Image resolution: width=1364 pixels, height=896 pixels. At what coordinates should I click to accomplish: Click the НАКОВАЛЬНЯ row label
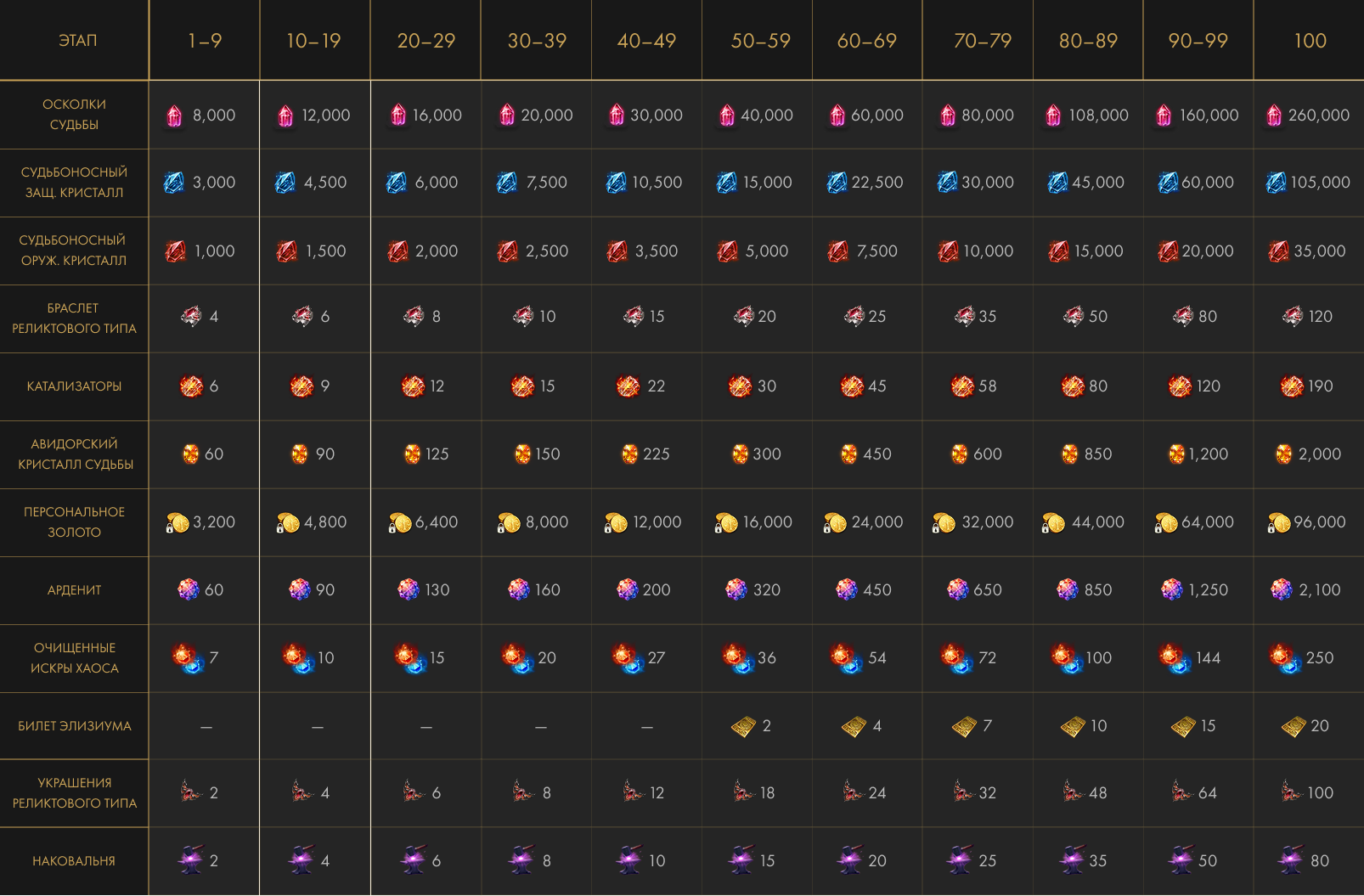(x=74, y=861)
